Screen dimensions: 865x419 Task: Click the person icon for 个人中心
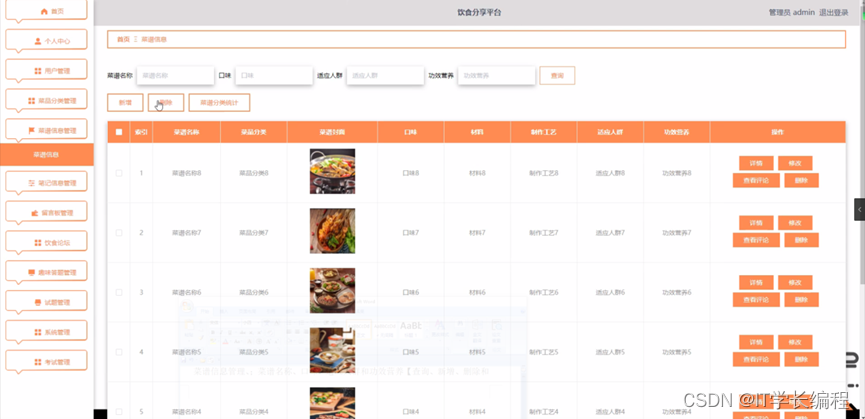pyautogui.click(x=38, y=41)
